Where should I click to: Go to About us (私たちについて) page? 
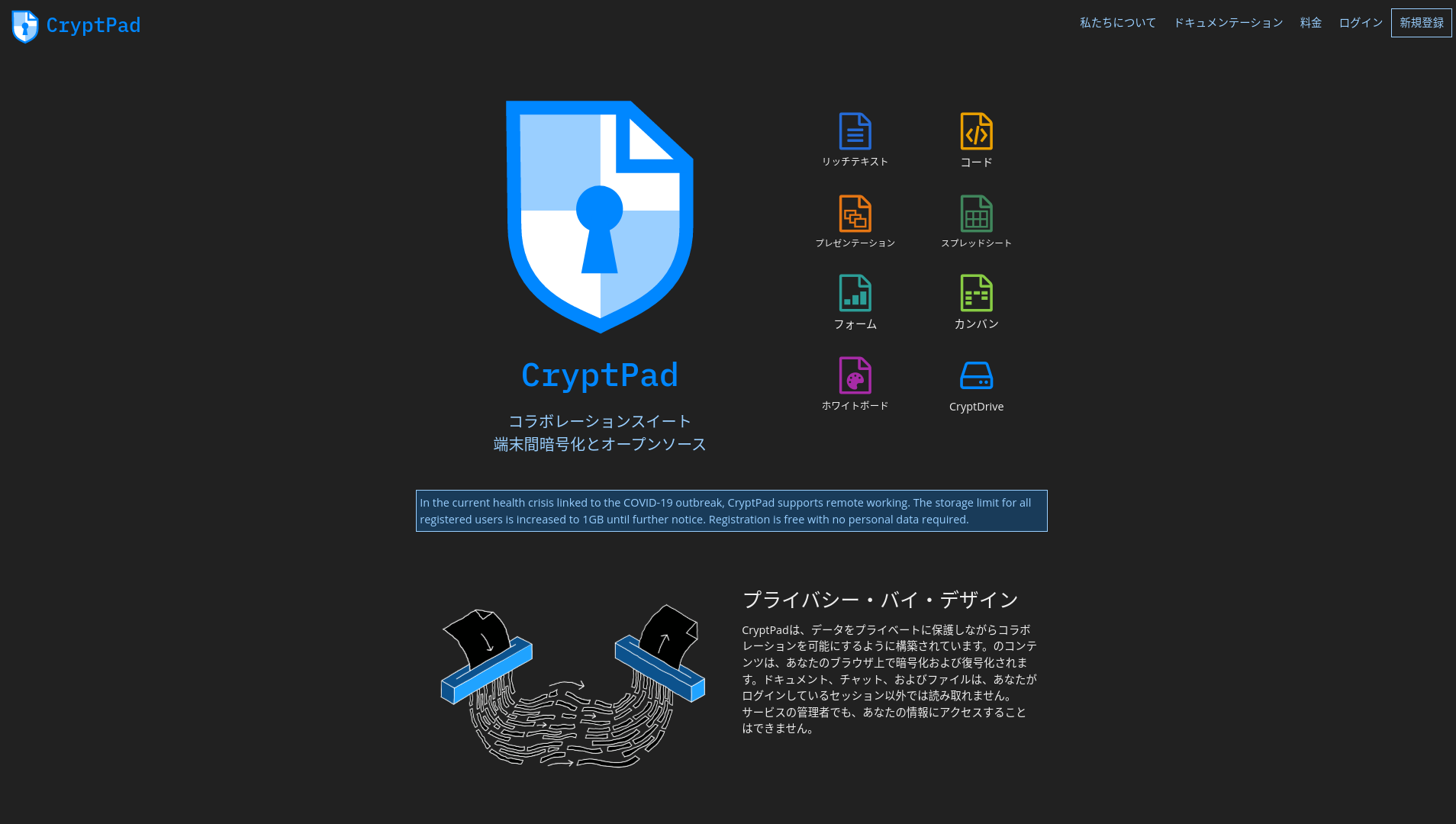point(1117,23)
